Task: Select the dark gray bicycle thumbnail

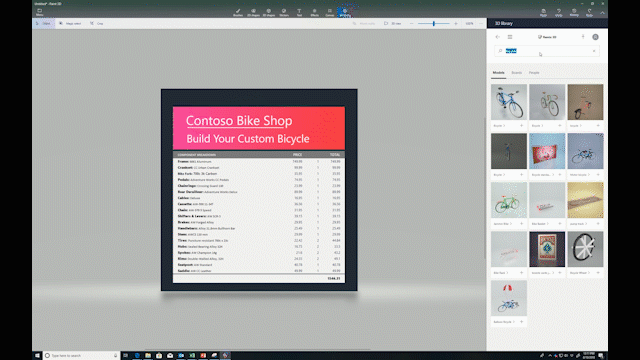Action: click(509, 151)
